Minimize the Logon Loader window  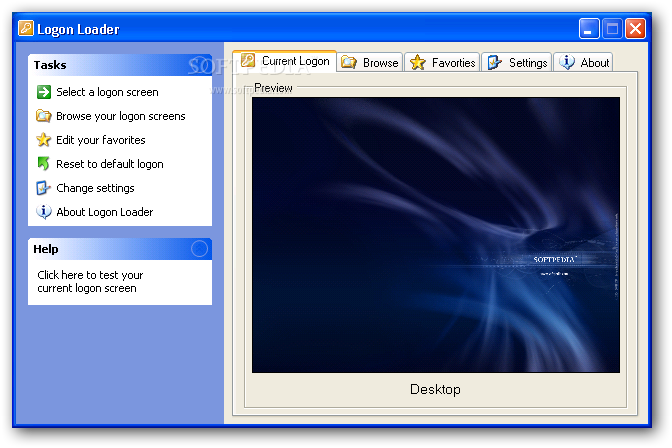pos(589,29)
